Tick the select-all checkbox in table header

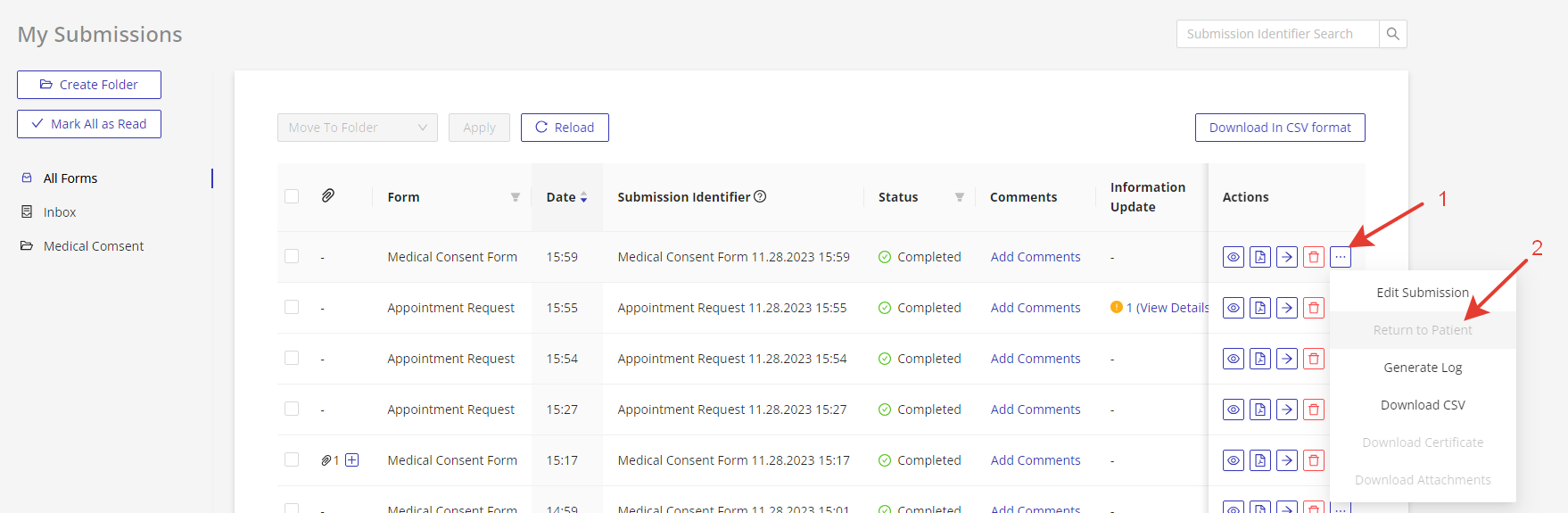(x=292, y=196)
